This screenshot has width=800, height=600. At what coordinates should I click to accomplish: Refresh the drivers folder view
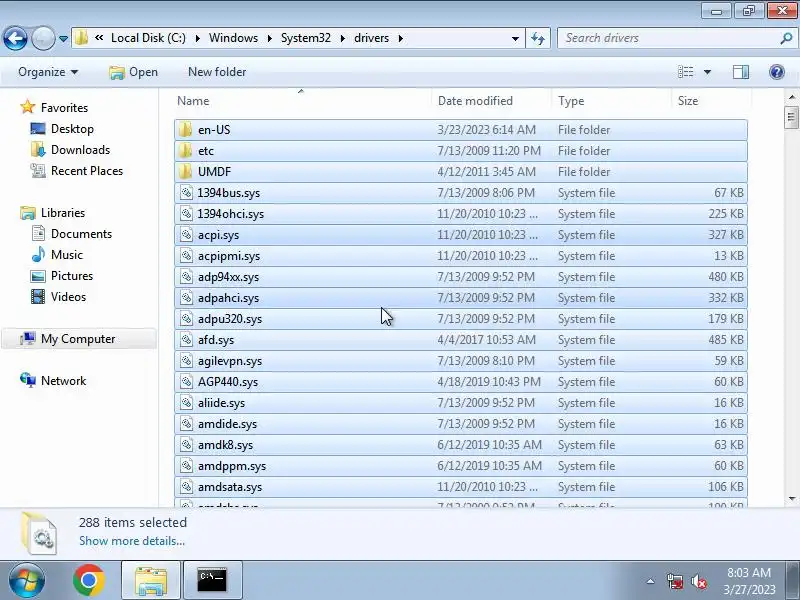point(538,38)
